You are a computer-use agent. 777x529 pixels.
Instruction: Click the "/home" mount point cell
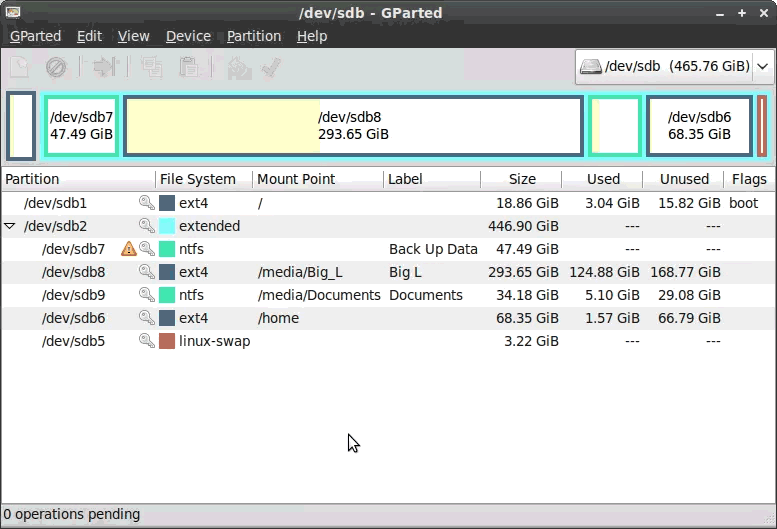(x=278, y=317)
